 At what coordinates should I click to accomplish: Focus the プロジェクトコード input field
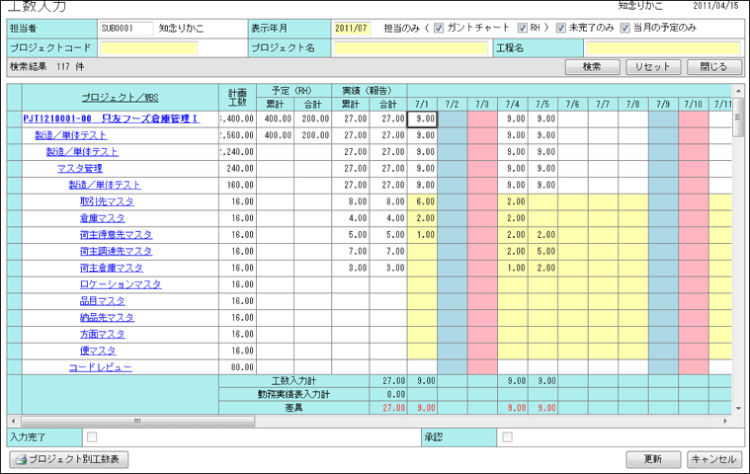click(149, 47)
